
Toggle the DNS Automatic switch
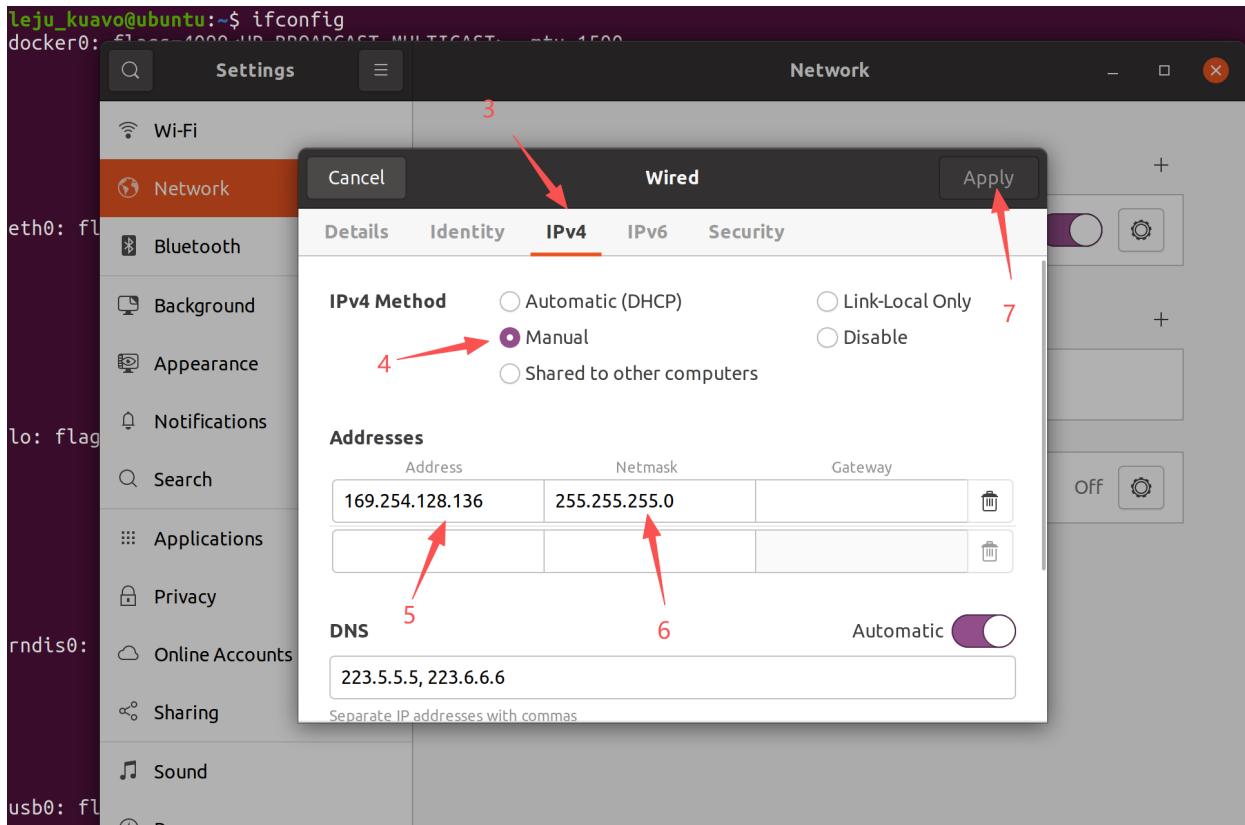point(983,632)
